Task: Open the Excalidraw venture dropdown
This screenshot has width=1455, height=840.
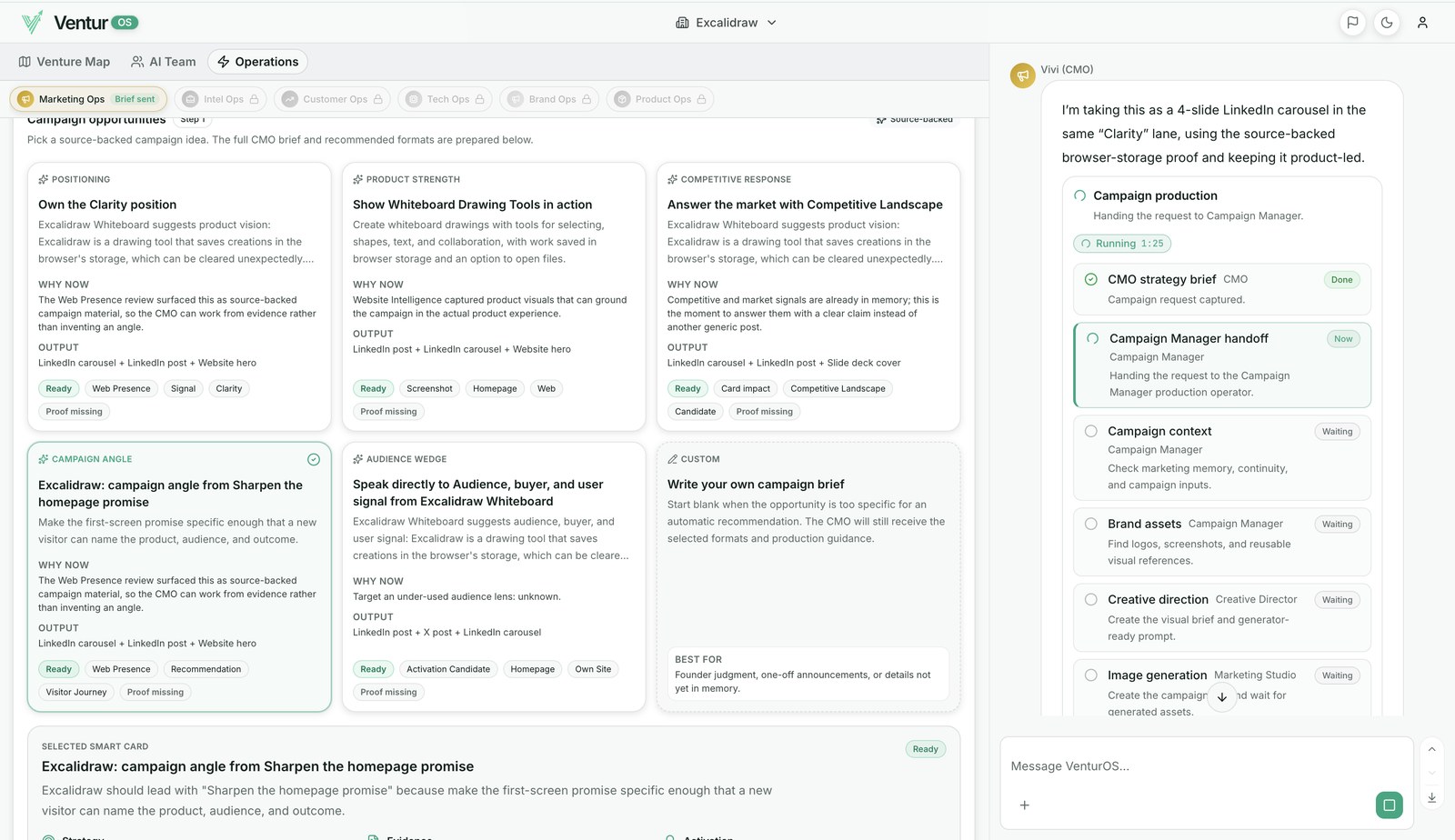Action: pyautogui.click(x=726, y=23)
